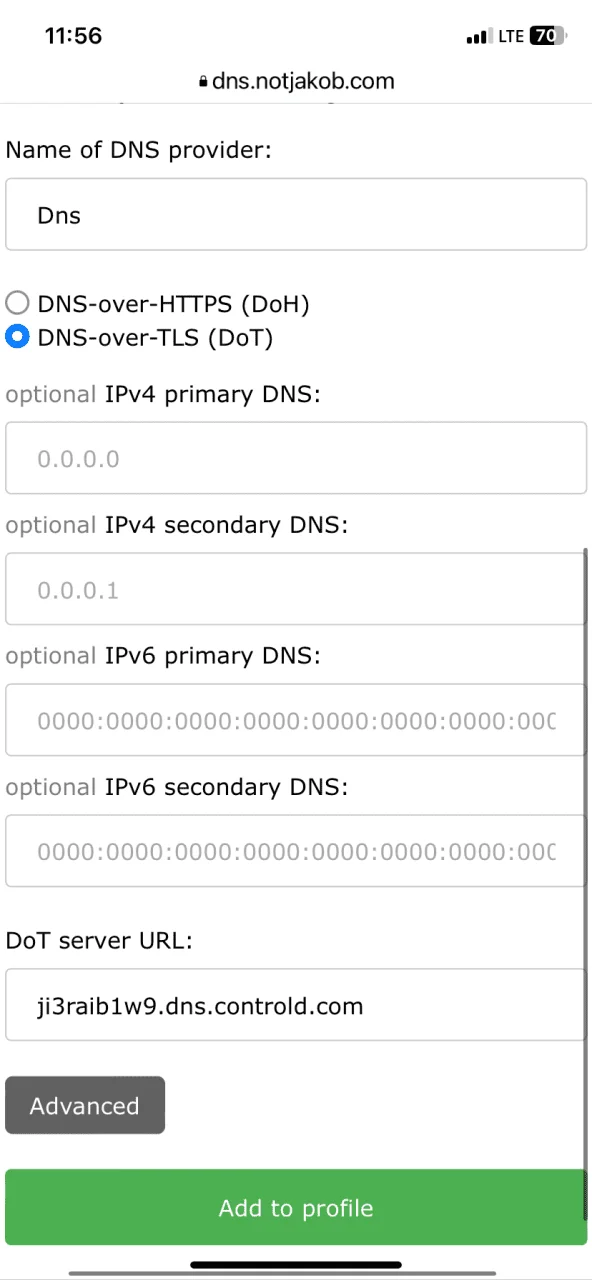The height and width of the screenshot is (1280, 592).
Task: Focus the Name of DNS provider field
Action: pos(296,214)
